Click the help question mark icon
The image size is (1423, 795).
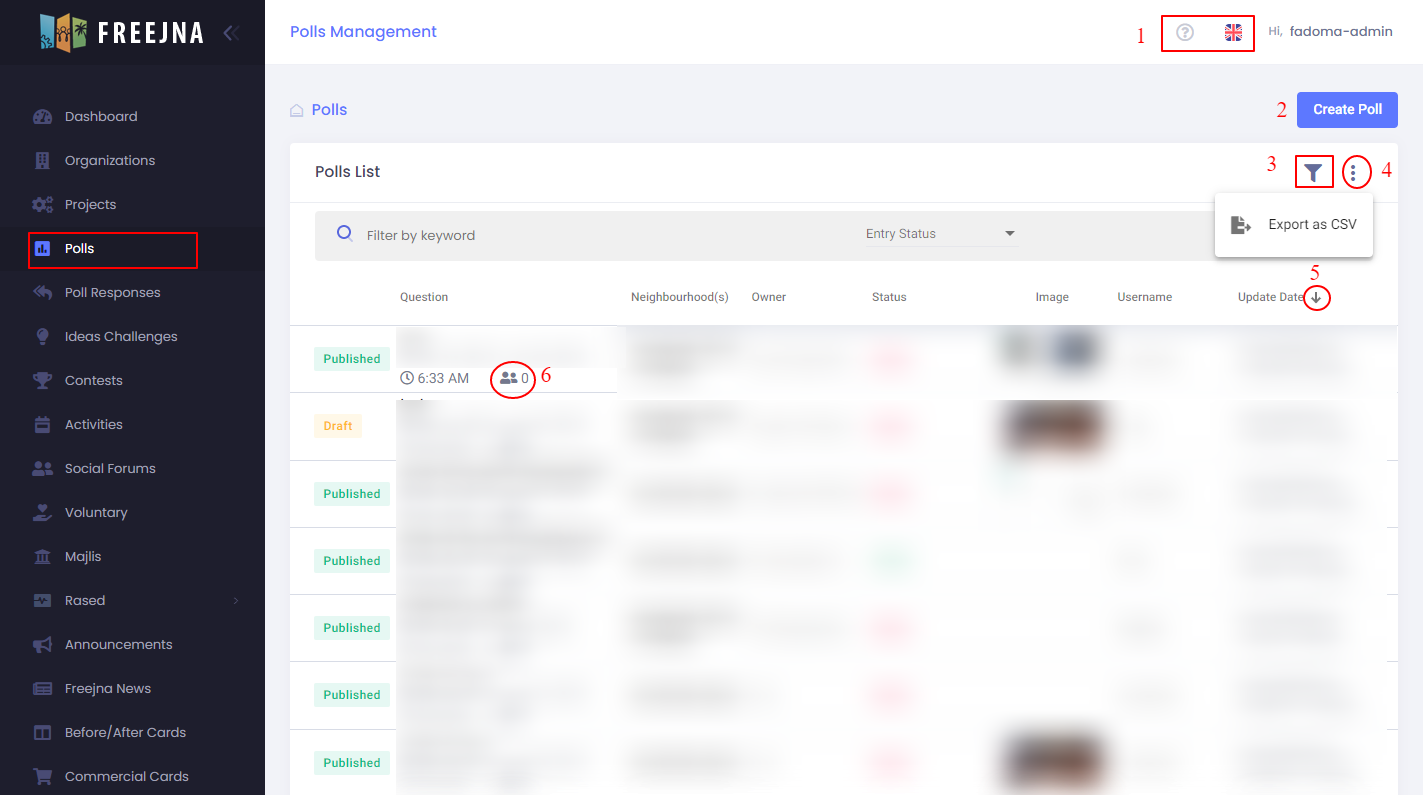(x=1185, y=32)
